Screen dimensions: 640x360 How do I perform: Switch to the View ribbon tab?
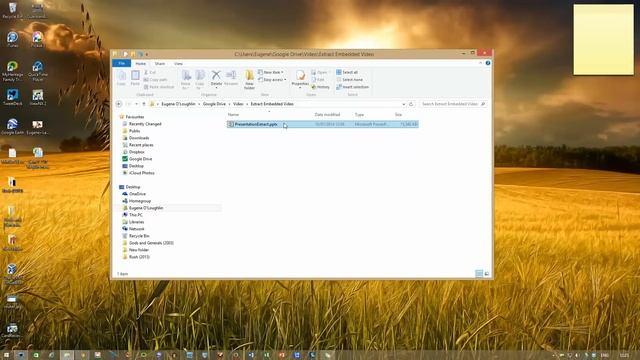point(178,64)
